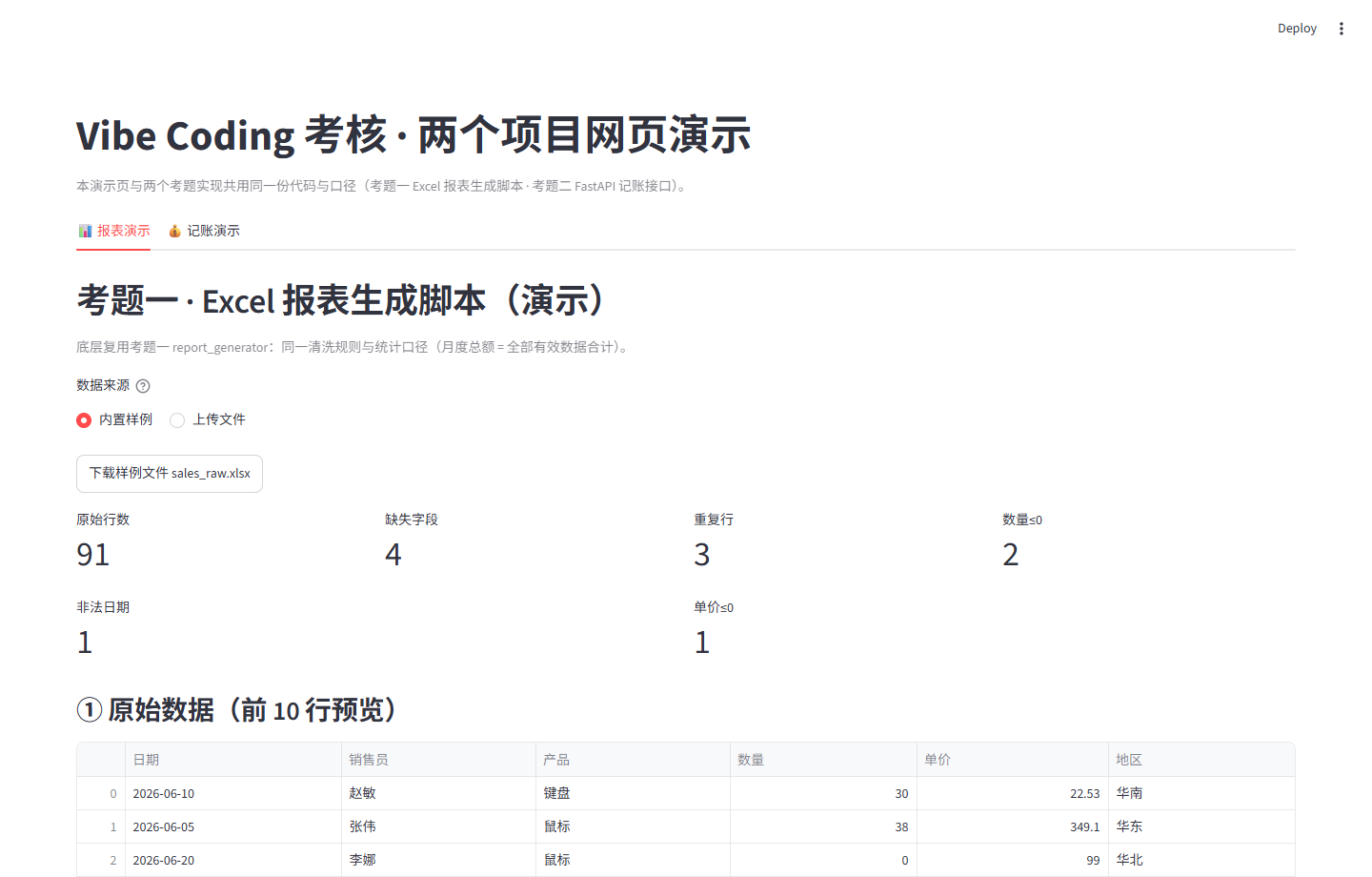Click the help icon beside 数据来源
This screenshot has width=1372, height=877.
[143, 386]
